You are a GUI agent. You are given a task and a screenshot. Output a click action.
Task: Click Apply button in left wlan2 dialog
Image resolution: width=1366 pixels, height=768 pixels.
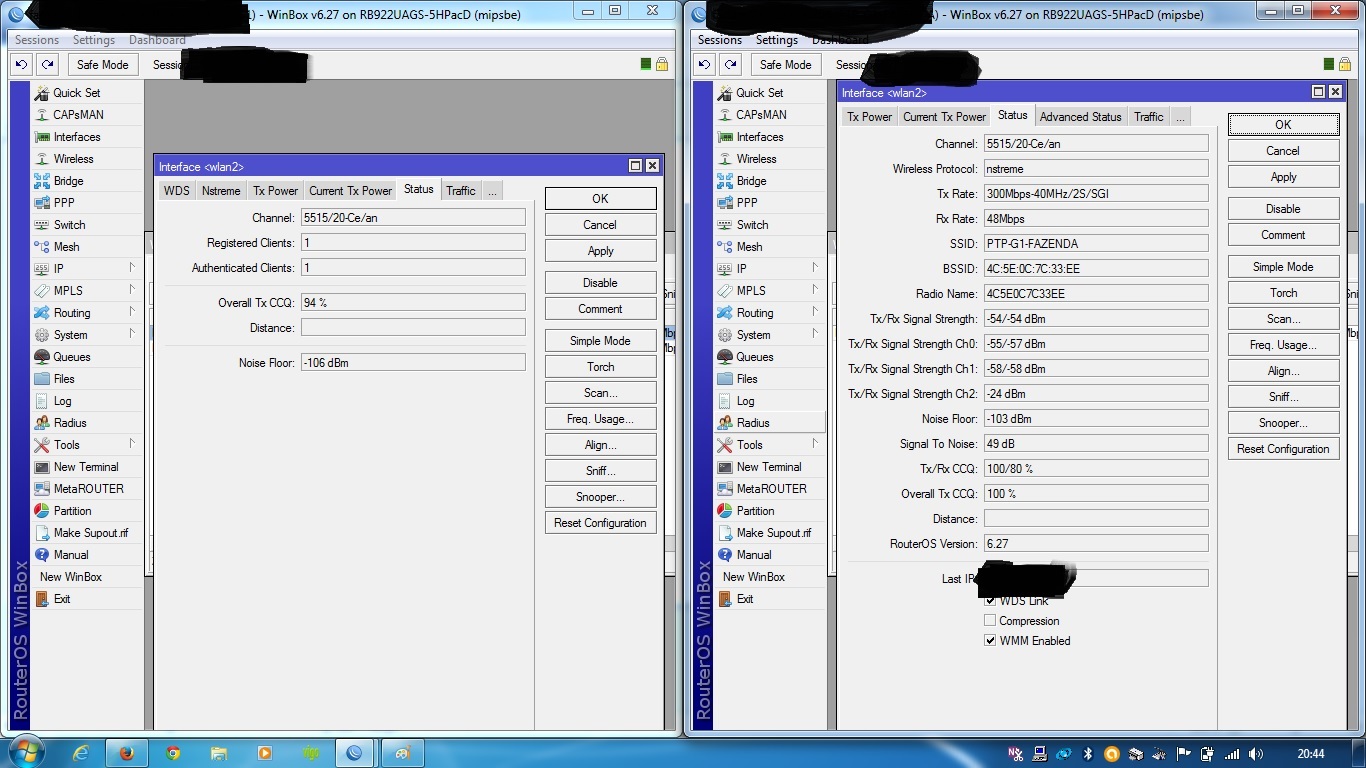pyautogui.click(x=601, y=251)
